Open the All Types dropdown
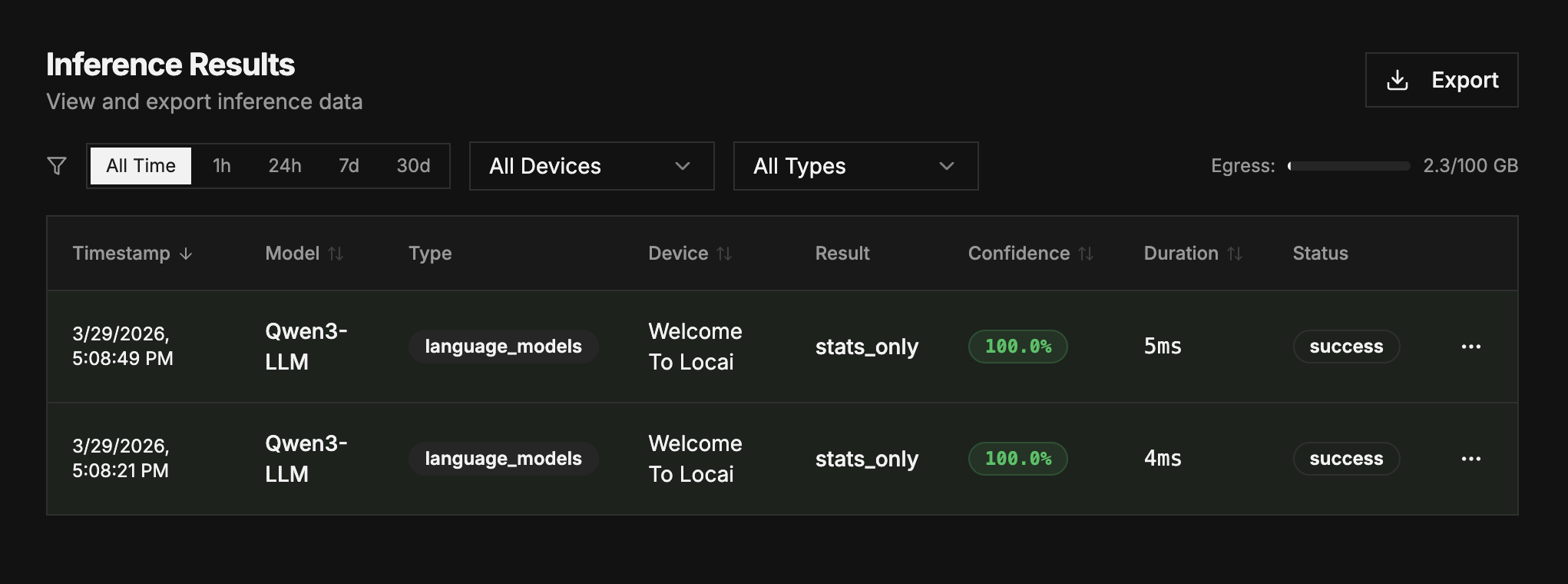 click(x=856, y=166)
